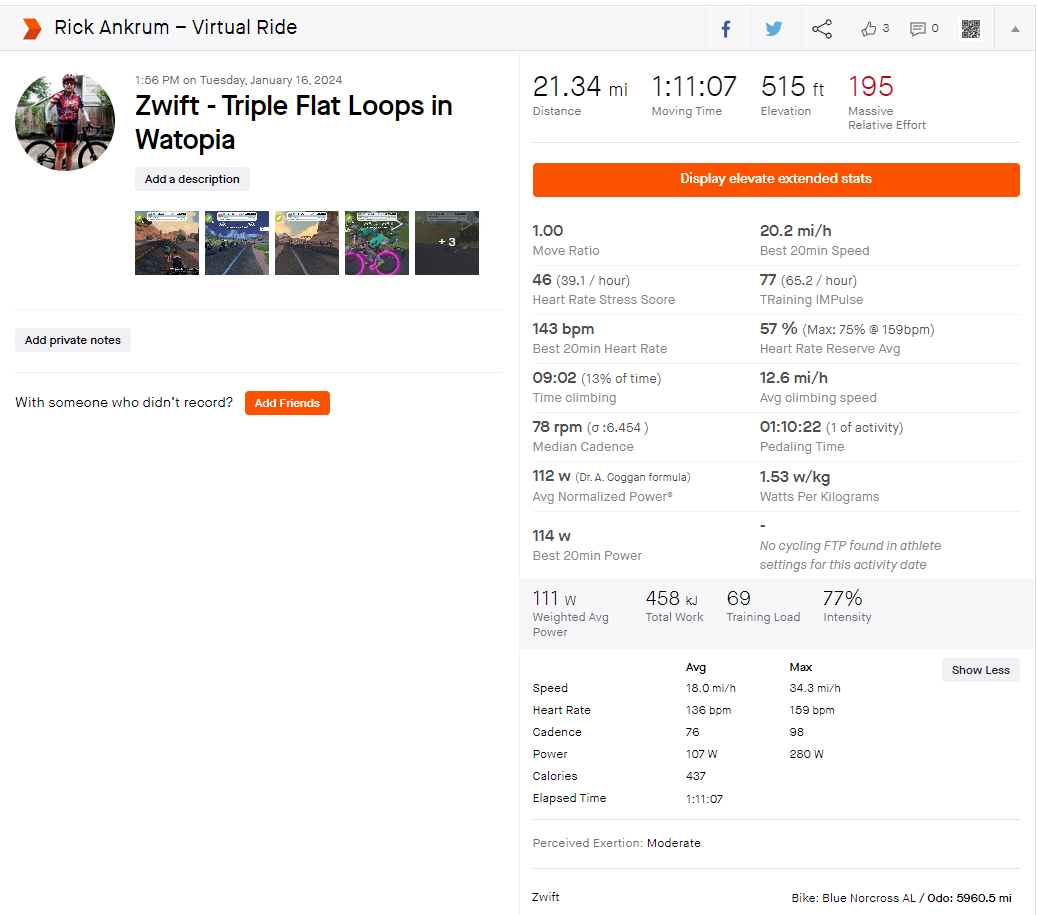Collapse details with Show Less
The width and height of the screenshot is (1037, 915).
(x=980, y=670)
